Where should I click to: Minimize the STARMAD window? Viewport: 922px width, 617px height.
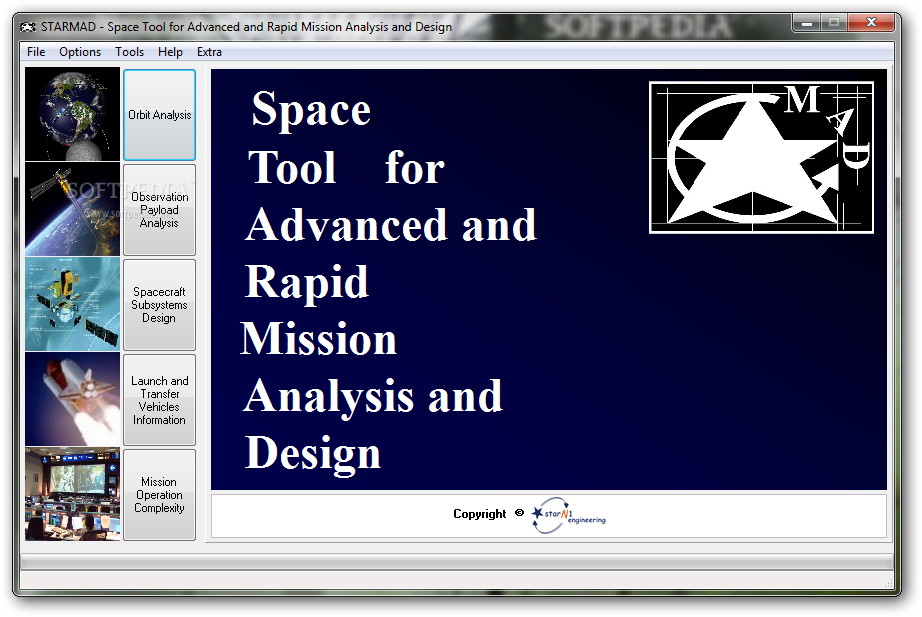tap(807, 23)
